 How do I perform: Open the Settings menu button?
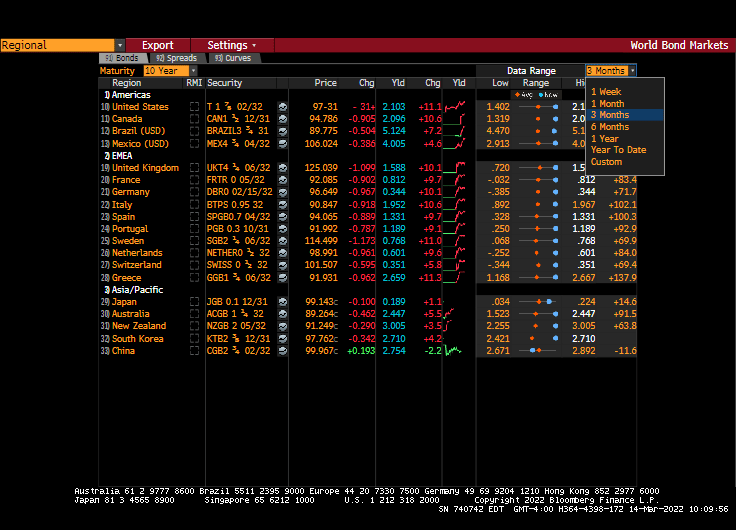pyautogui.click(x=231, y=45)
